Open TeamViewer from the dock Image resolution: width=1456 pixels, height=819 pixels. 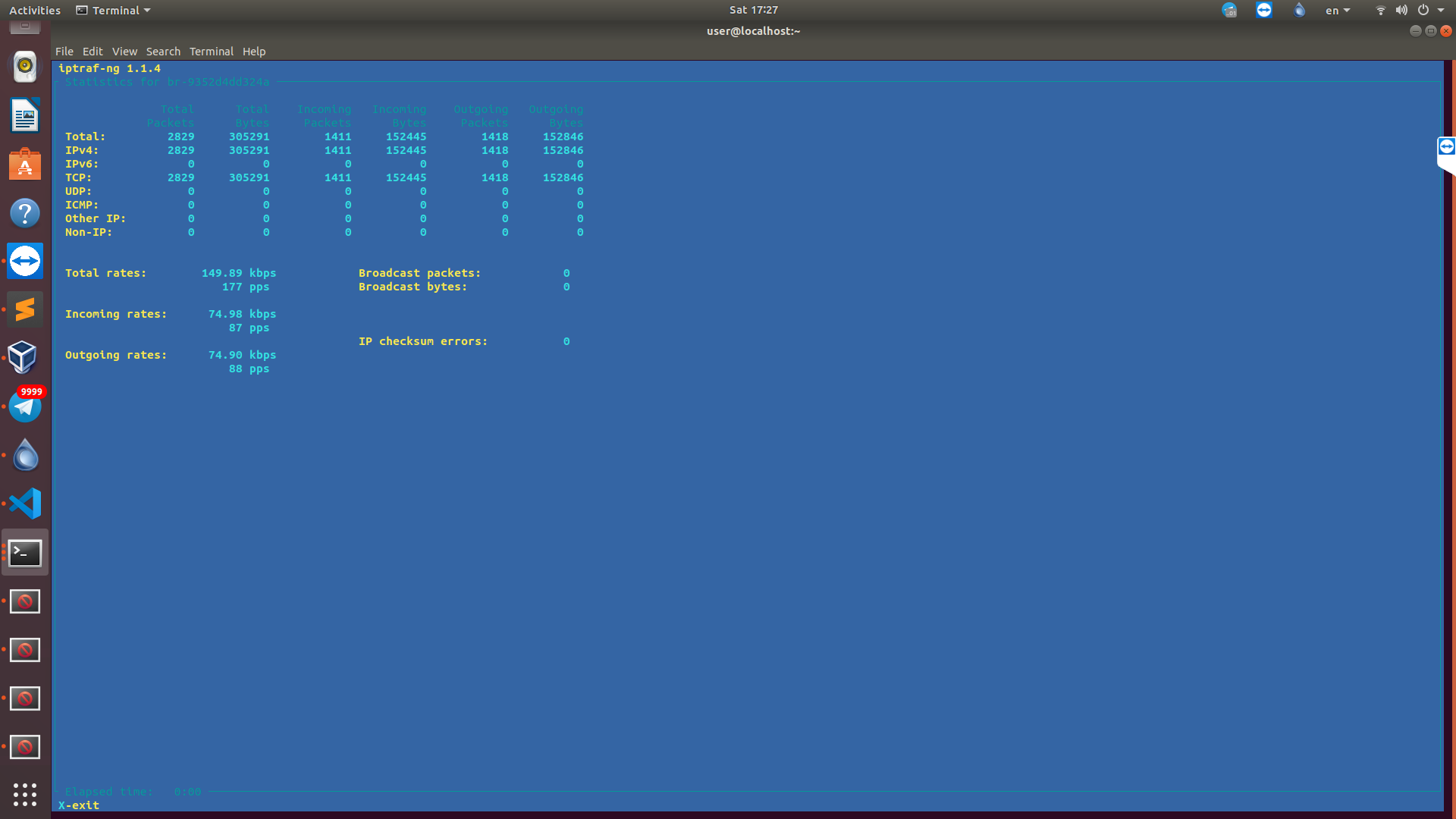click(x=25, y=262)
